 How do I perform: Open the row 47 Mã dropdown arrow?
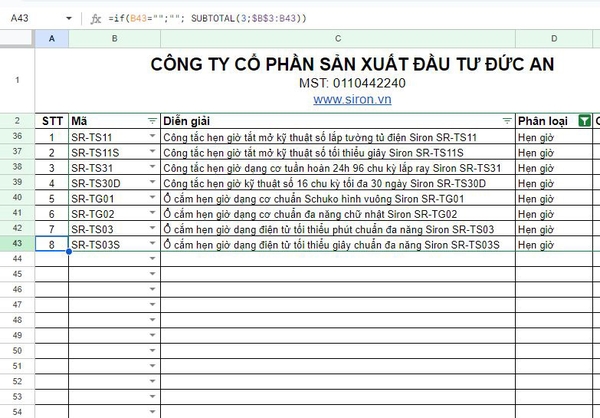click(x=152, y=304)
